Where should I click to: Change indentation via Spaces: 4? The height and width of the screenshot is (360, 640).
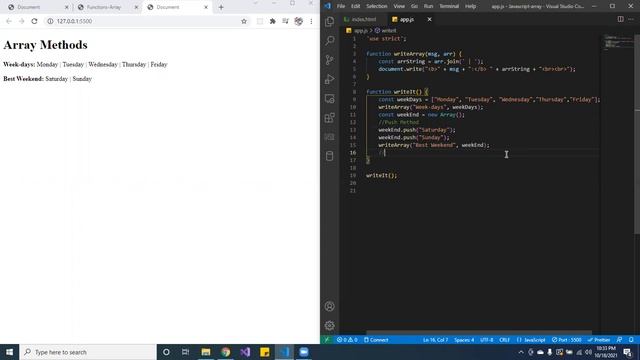click(464, 340)
